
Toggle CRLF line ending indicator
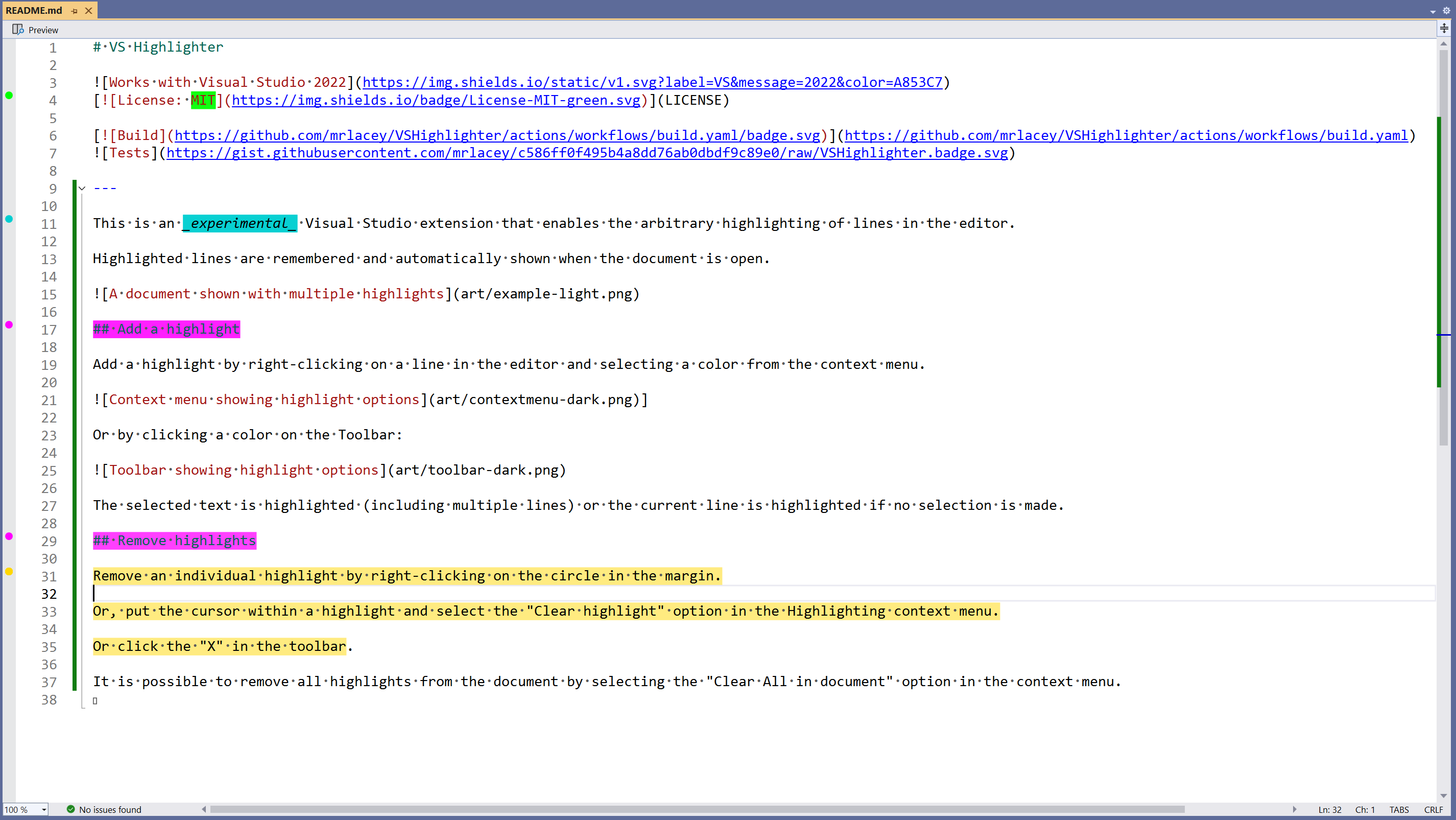coord(1433,809)
